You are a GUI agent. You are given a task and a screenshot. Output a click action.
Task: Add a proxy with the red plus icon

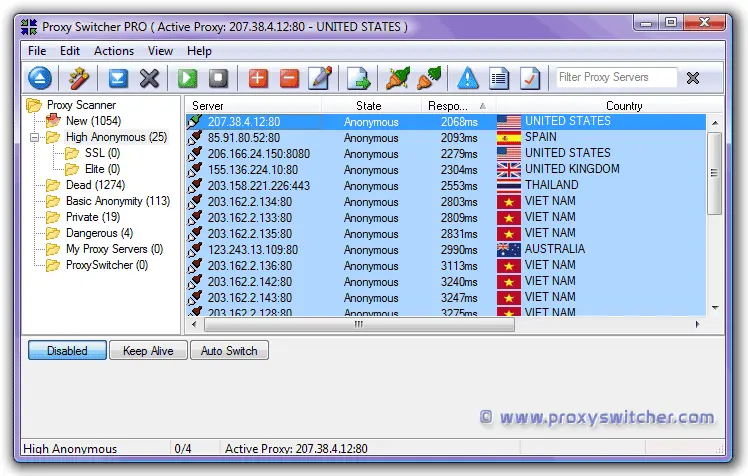point(258,78)
